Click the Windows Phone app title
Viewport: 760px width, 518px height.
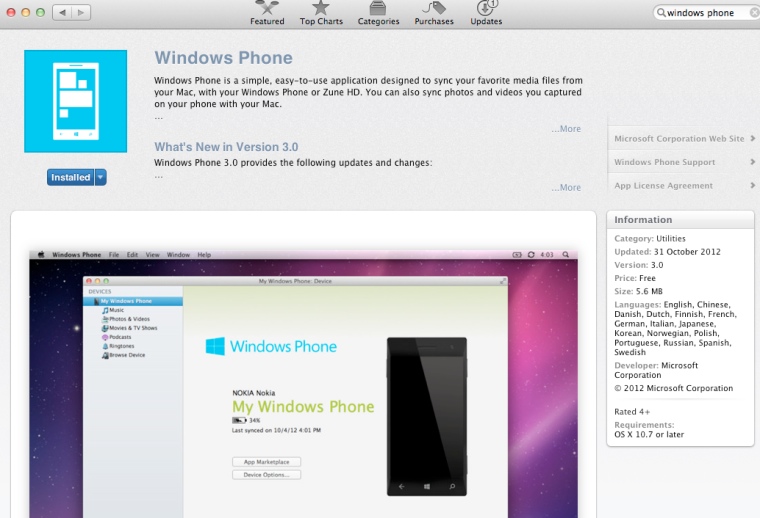click(223, 58)
